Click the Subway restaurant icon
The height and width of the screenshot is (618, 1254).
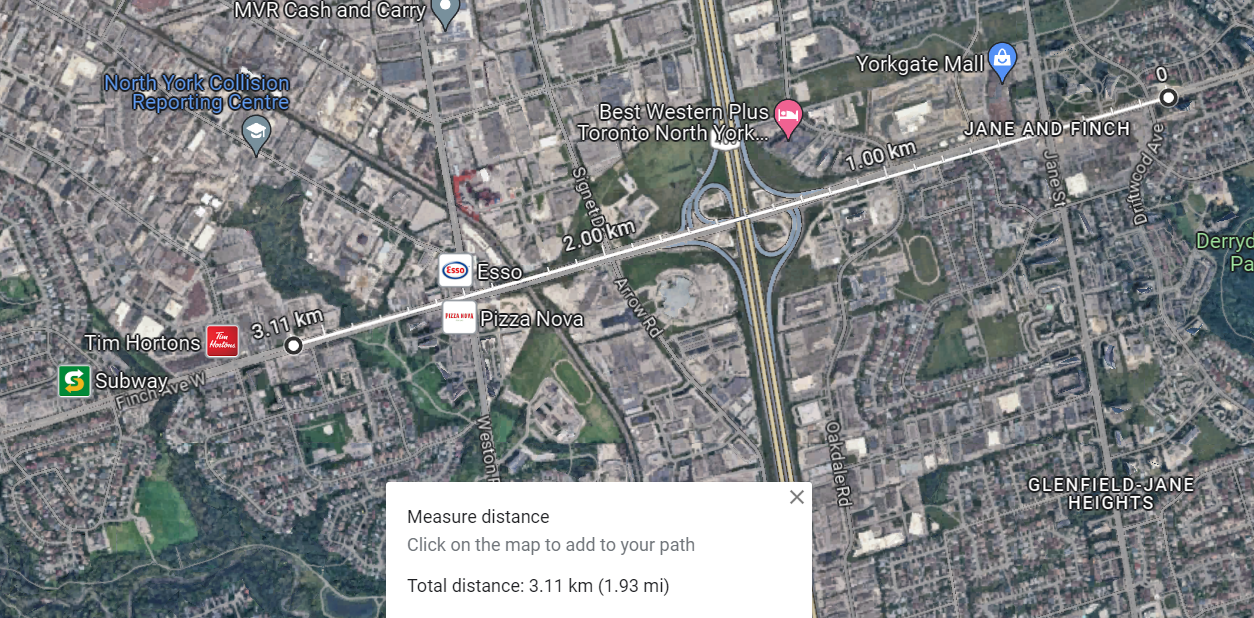(x=74, y=380)
